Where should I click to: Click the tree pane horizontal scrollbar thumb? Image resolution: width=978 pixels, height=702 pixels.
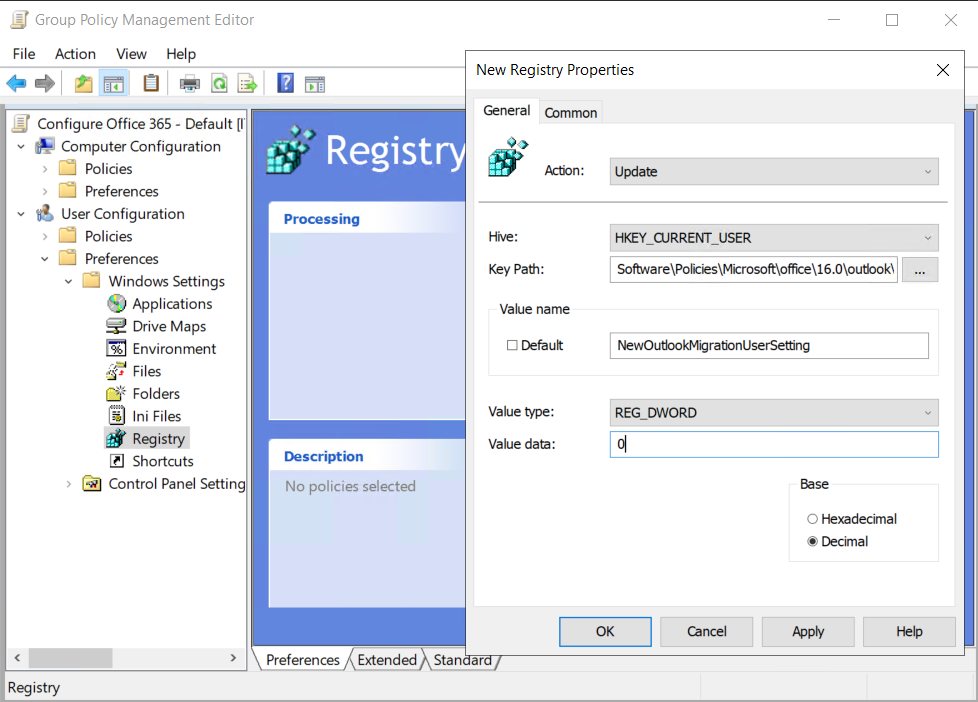70,658
